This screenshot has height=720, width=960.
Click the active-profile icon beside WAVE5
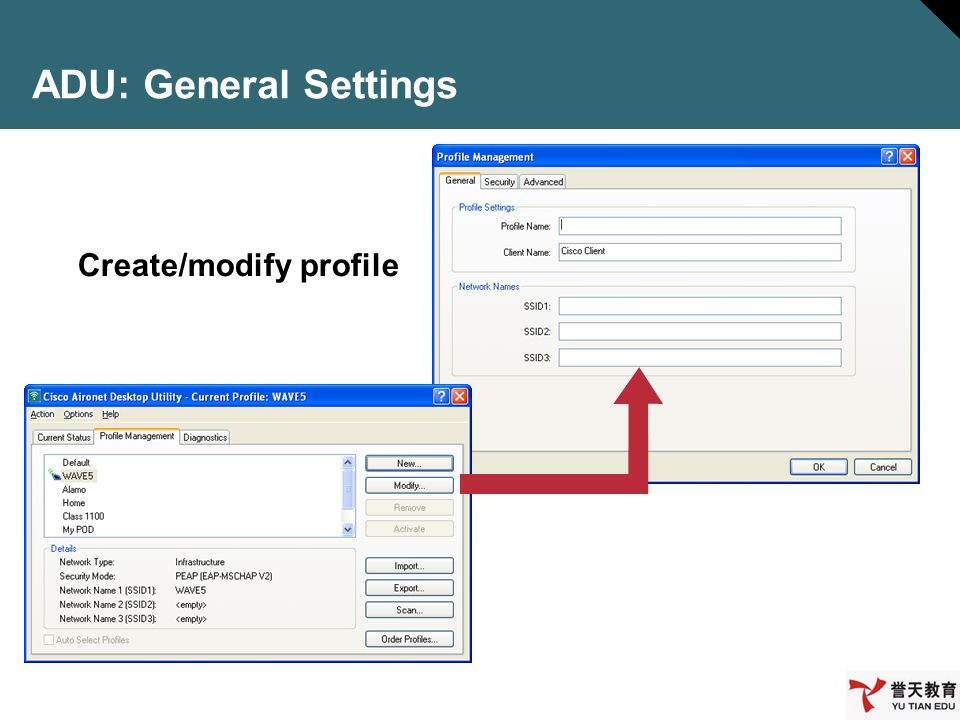pos(54,474)
